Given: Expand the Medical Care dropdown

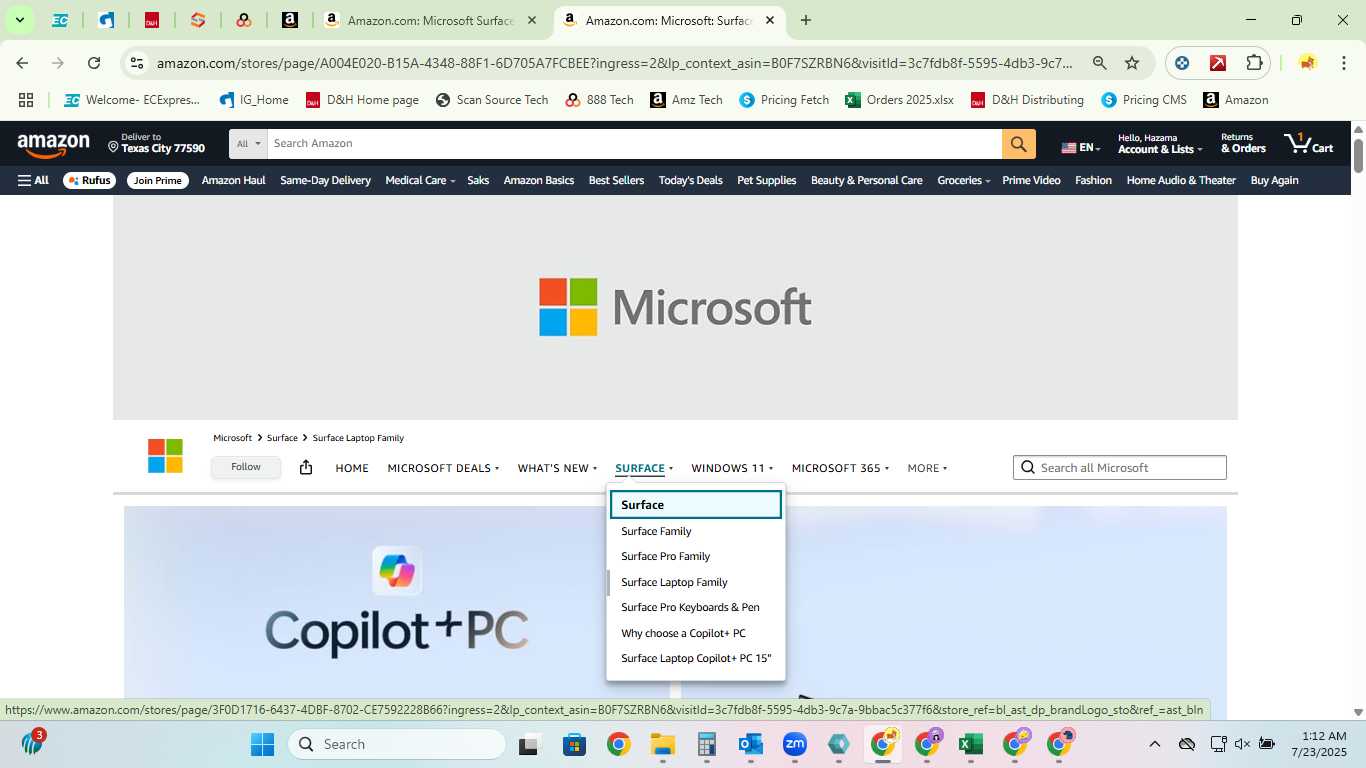Looking at the screenshot, I should pyautogui.click(x=420, y=180).
